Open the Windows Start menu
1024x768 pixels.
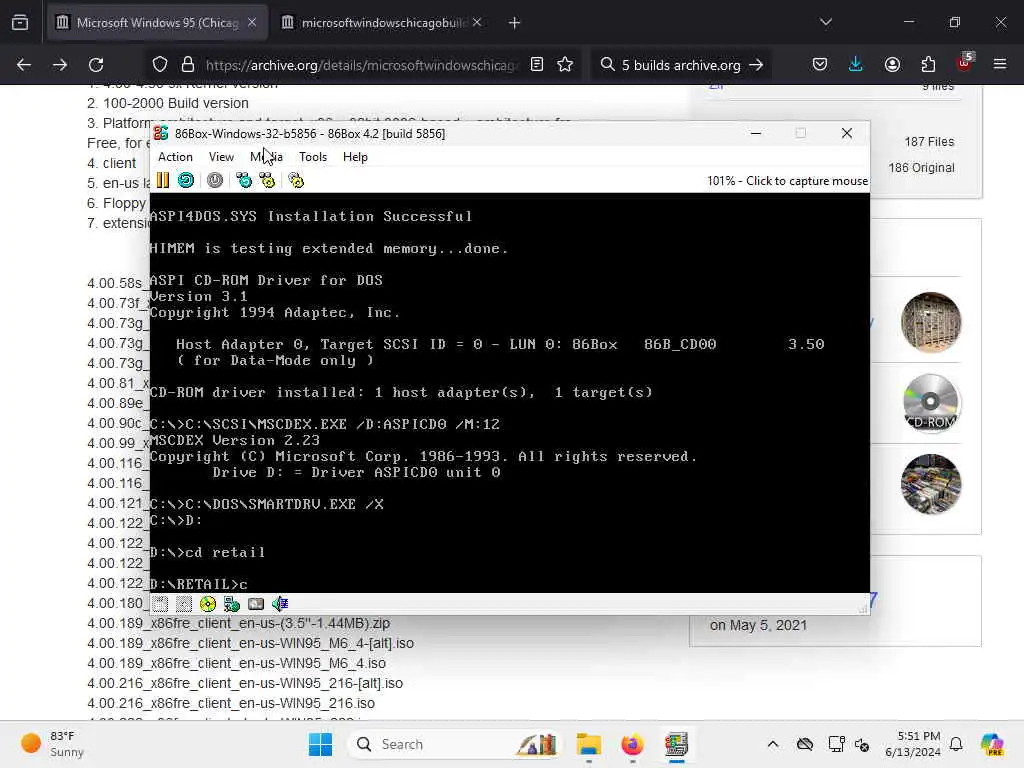(x=320, y=744)
